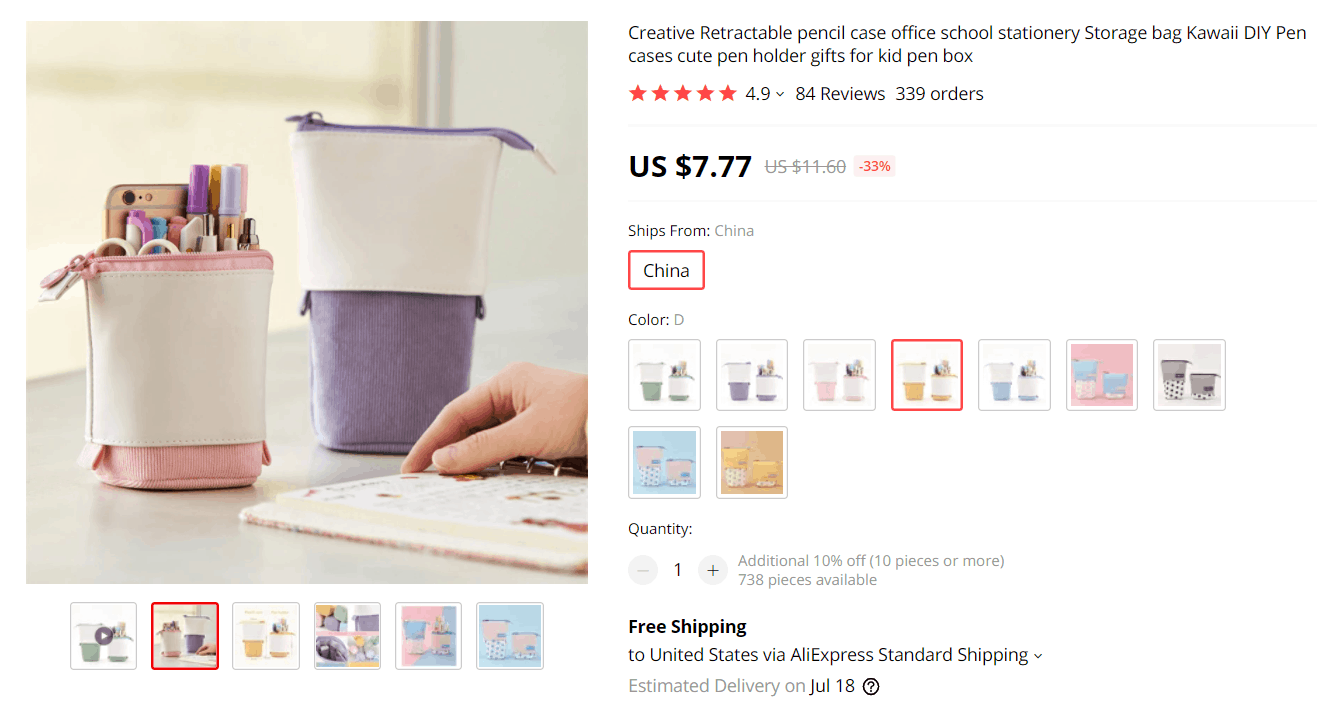Click the fifth red rating star
Screen dimensions: 1334x717
pos(728,93)
